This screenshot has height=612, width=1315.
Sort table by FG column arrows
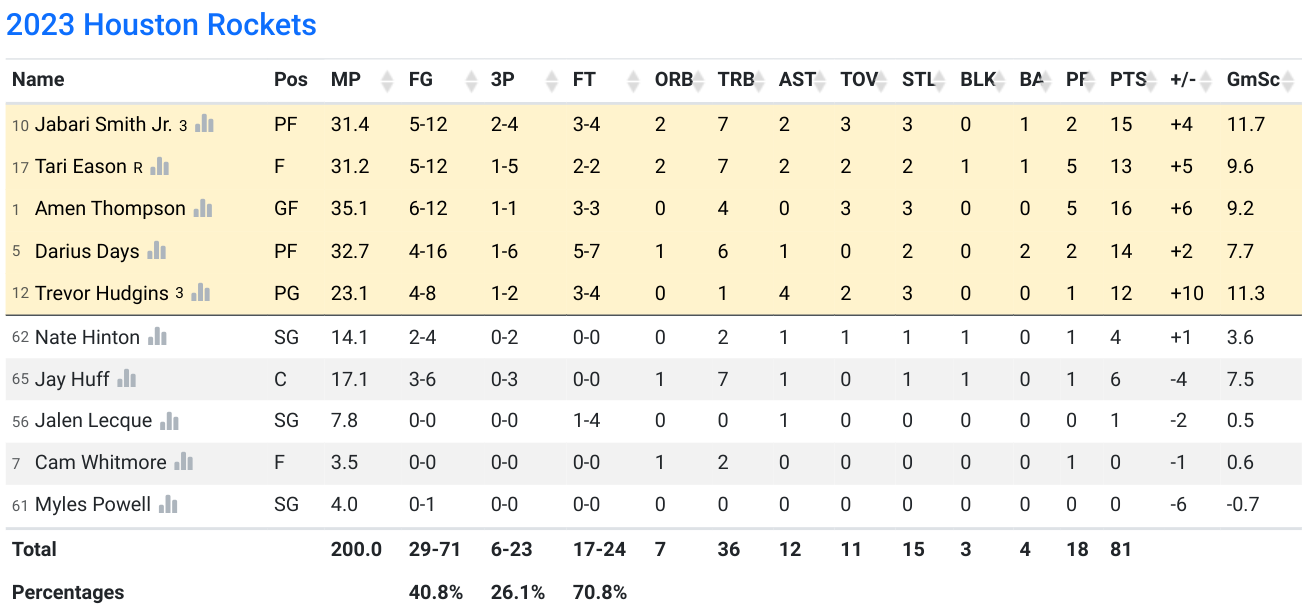471,80
